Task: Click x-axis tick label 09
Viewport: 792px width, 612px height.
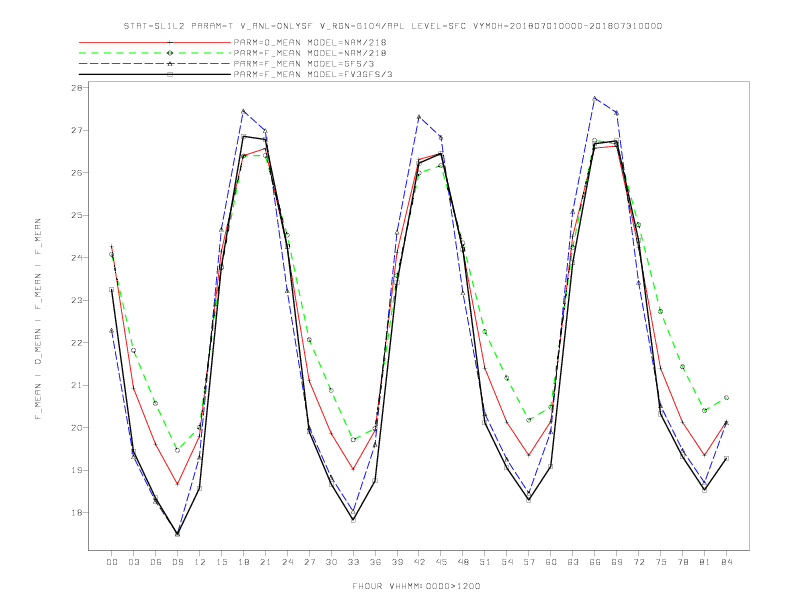Action: pyautogui.click(x=177, y=562)
